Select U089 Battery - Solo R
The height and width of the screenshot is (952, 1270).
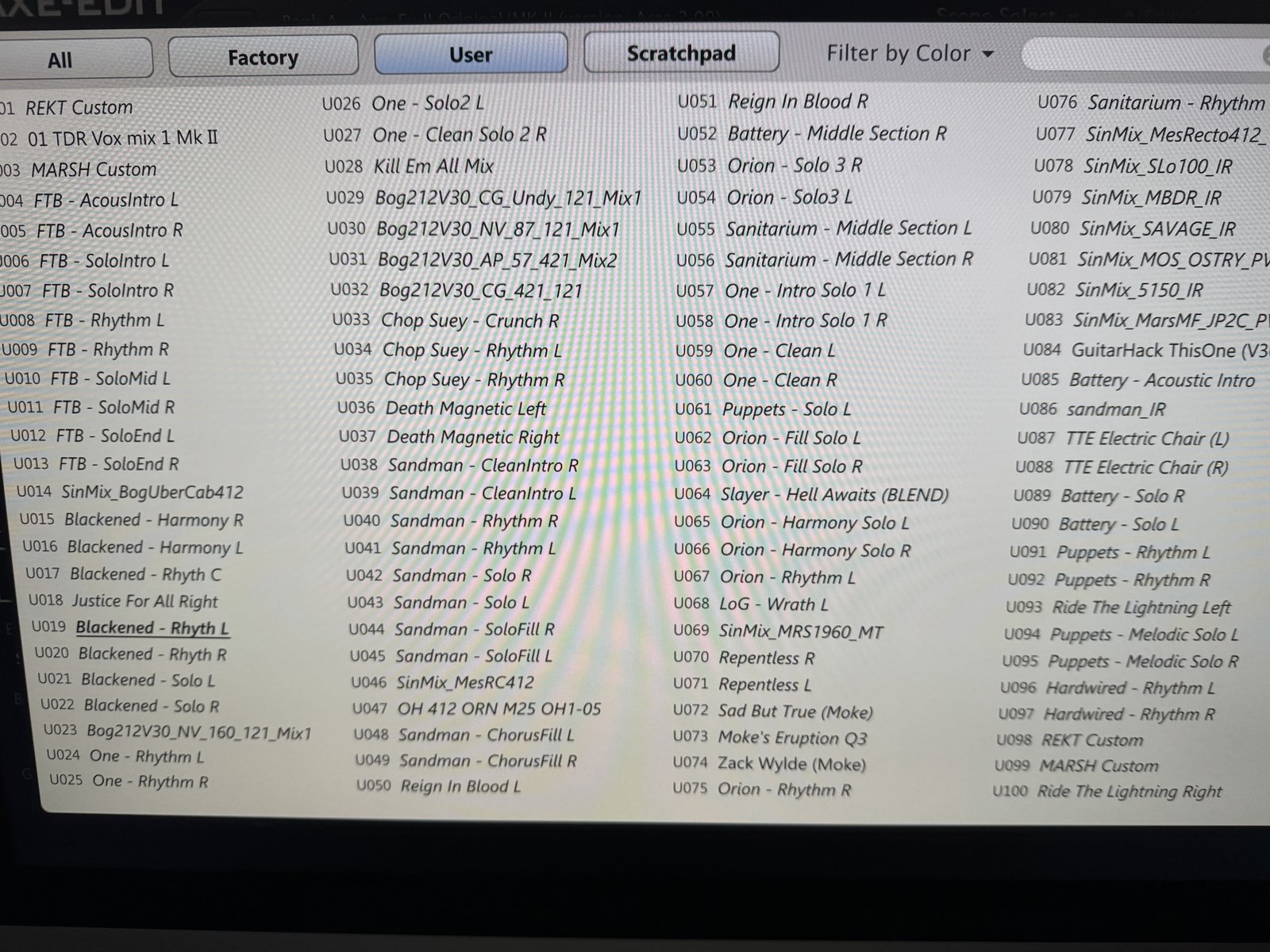coord(1099,496)
